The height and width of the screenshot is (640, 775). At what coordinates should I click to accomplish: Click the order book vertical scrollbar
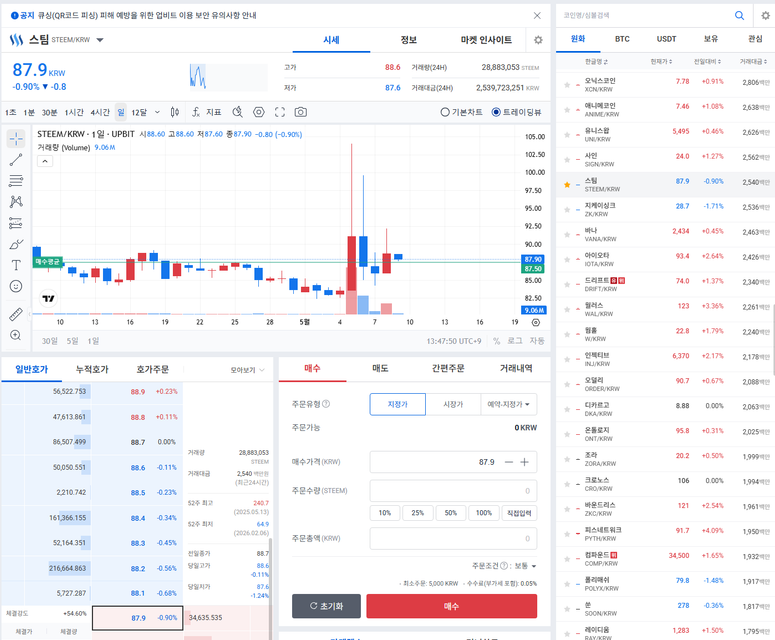[270, 587]
